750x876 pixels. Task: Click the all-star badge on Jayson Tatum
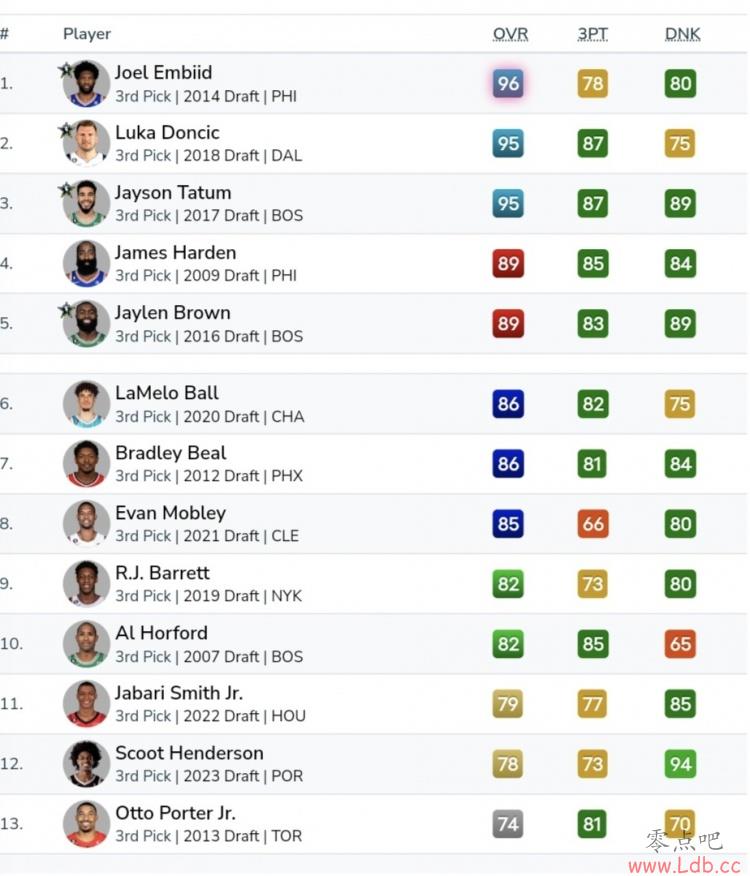tap(66, 189)
